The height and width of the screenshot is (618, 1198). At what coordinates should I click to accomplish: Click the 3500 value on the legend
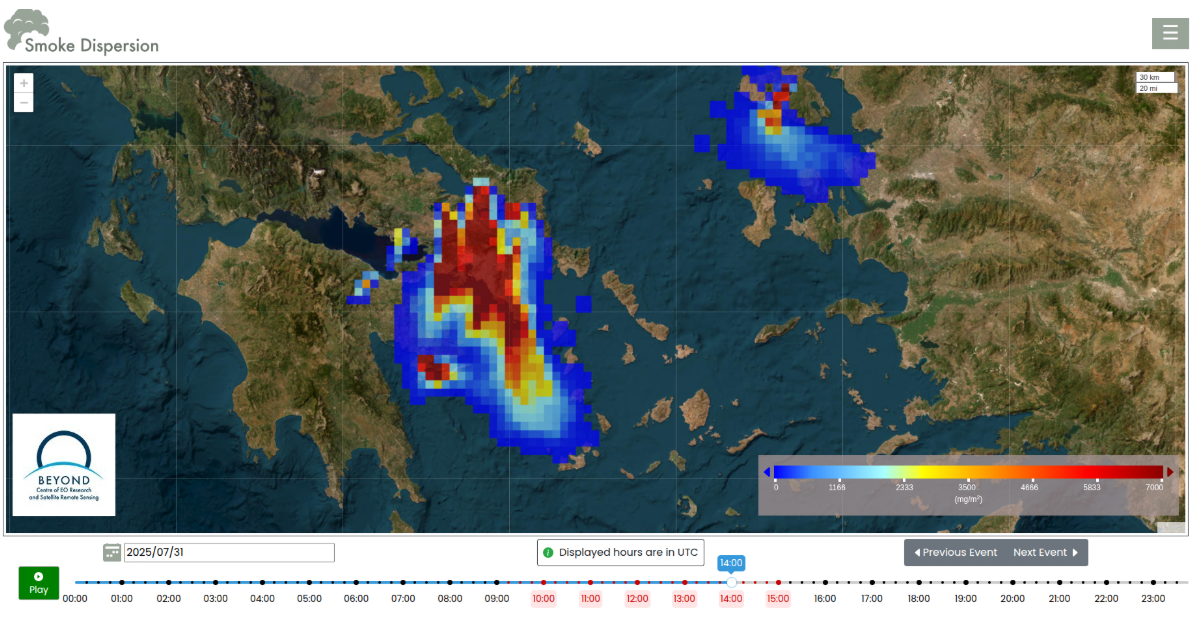[x=966, y=487]
